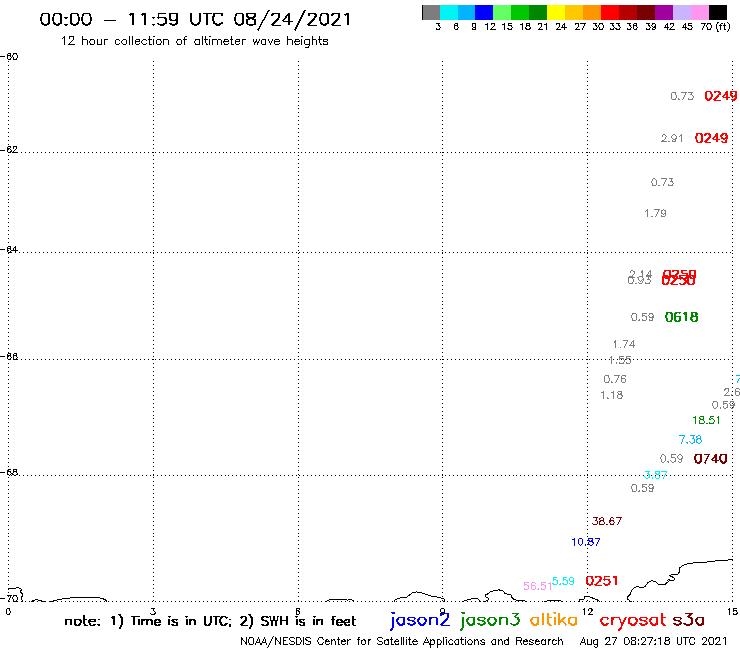This screenshot has width=740, height=650.
Task: Select the 1.55 wave height value
Action: pos(620,361)
